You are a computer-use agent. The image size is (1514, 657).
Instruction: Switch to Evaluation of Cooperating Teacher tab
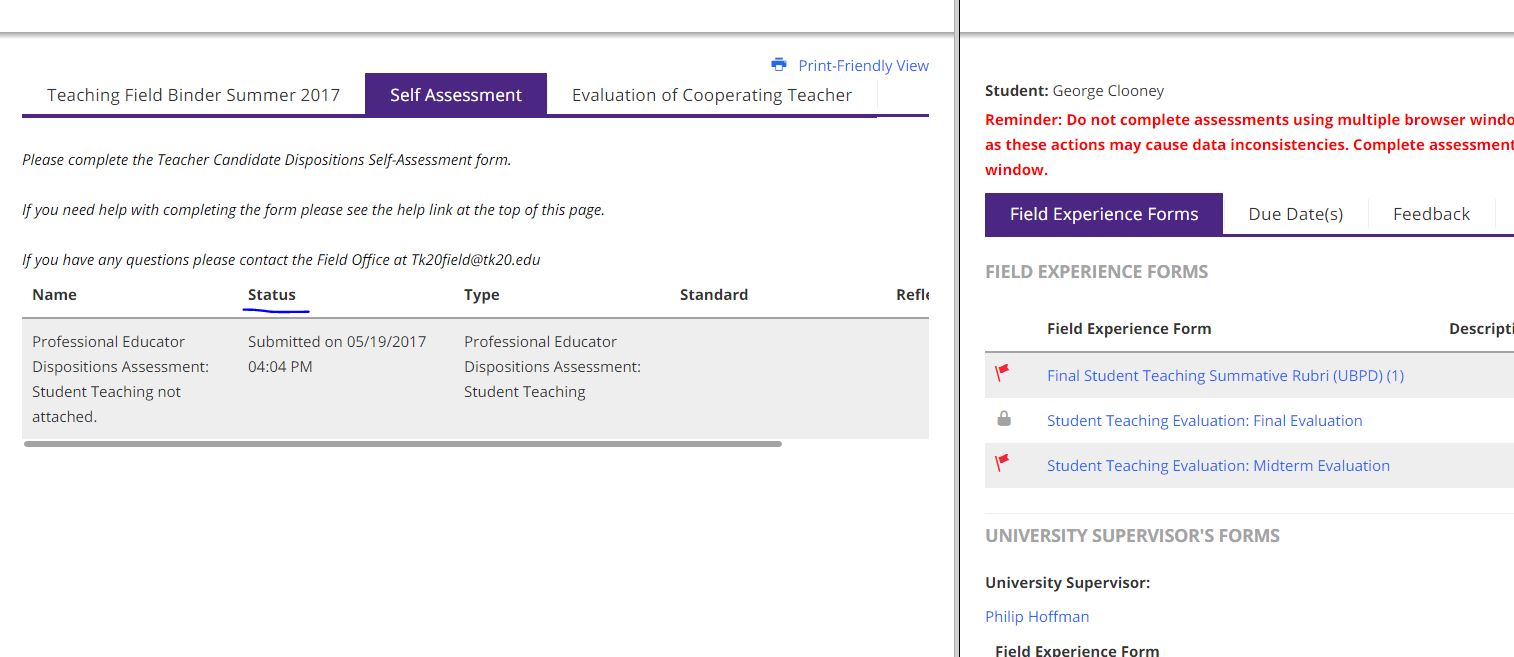tap(711, 95)
